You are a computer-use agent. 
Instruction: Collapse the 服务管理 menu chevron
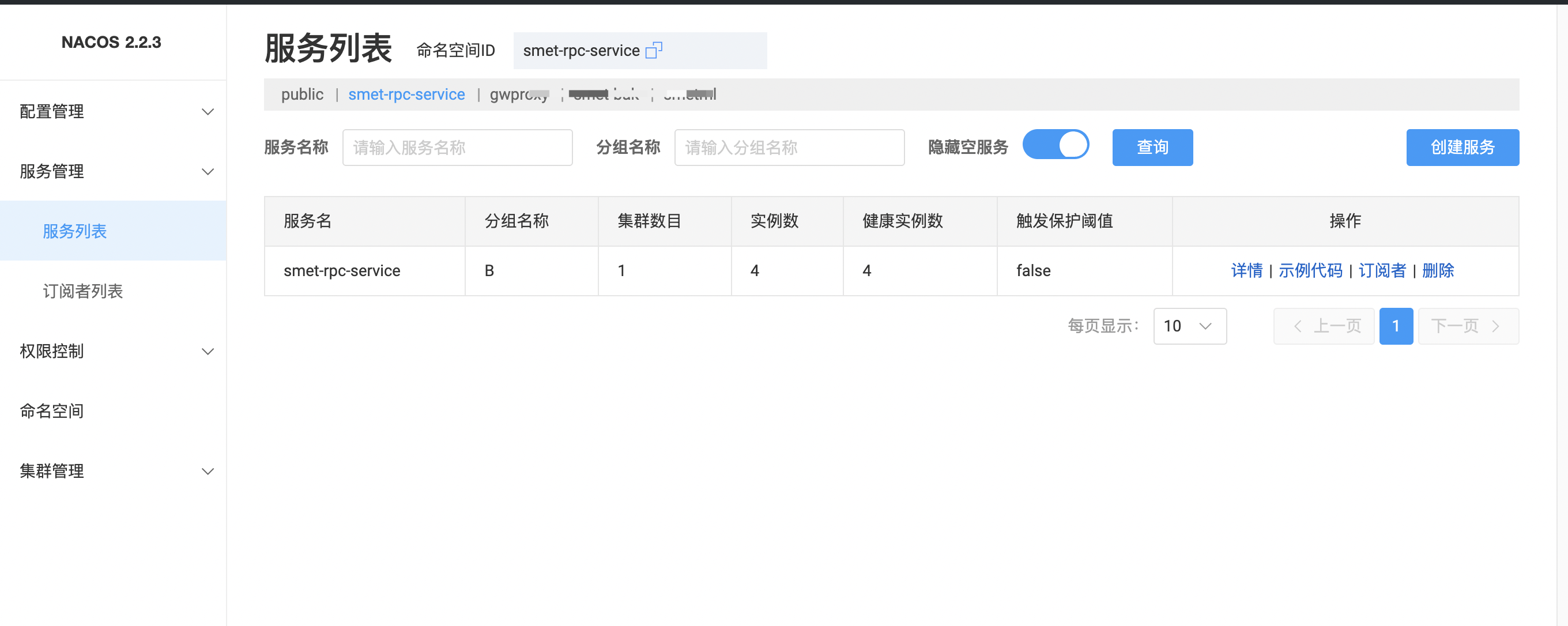tap(208, 172)
